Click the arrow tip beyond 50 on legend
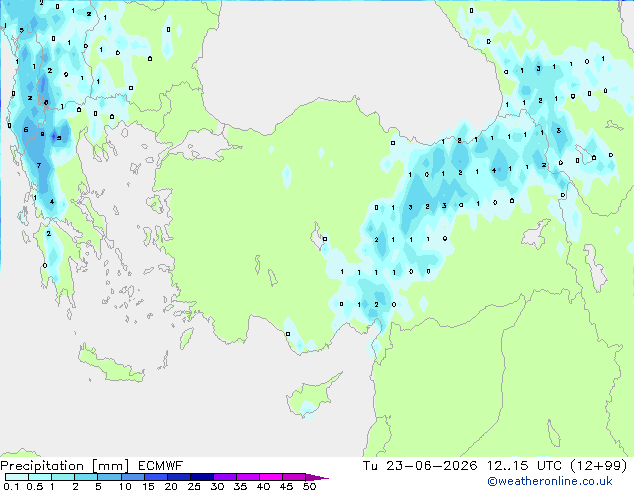The image size is (634, 490). pos(317,477)
